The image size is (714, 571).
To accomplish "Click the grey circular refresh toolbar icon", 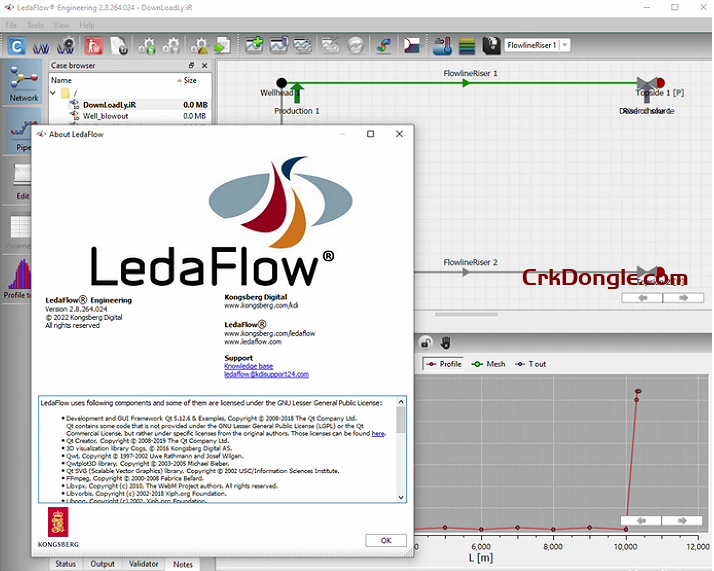I will (356, 46).
